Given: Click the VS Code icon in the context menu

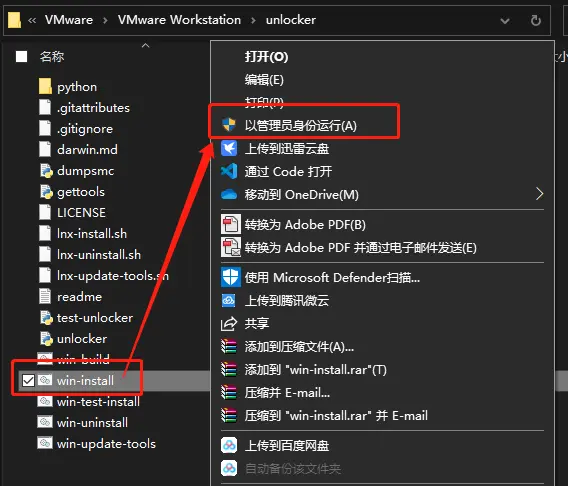Looking at the screenshot, I should click(x=229, y=171).
